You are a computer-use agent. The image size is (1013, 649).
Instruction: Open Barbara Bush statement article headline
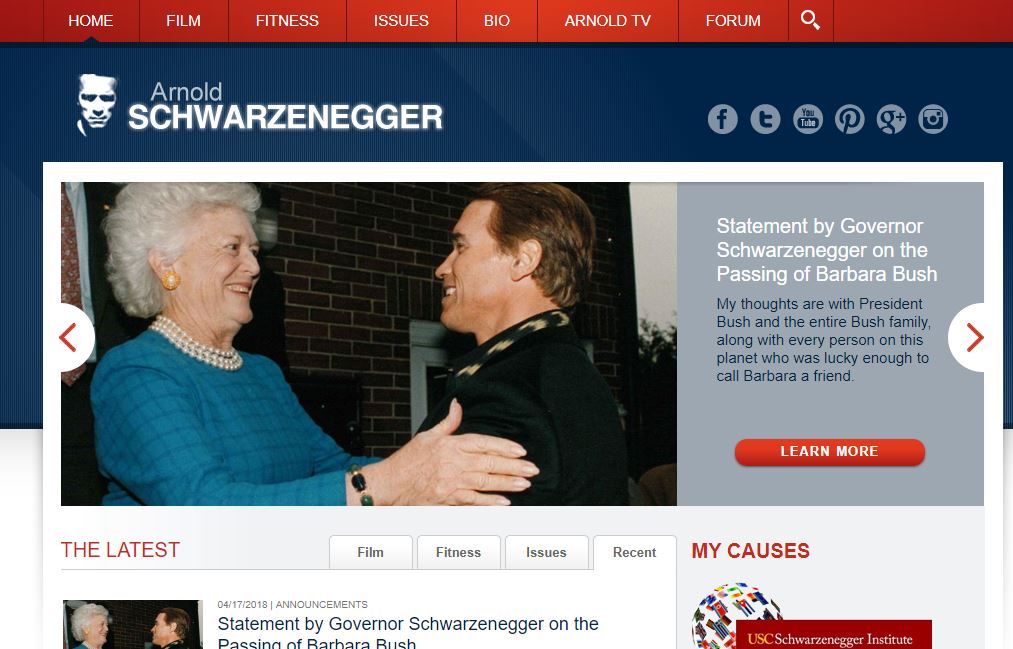tap(408, 633)
